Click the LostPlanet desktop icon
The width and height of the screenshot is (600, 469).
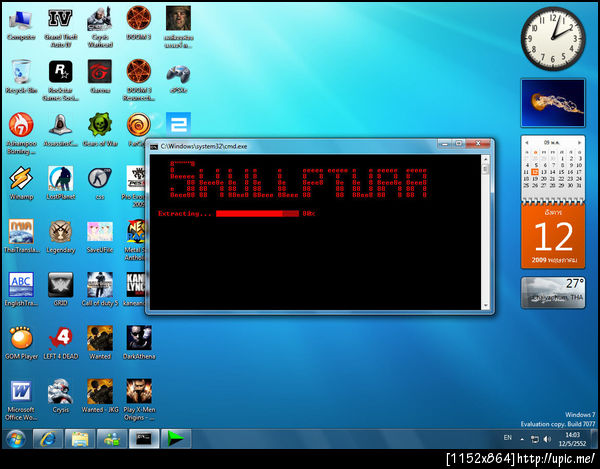(x=60, y=183)
